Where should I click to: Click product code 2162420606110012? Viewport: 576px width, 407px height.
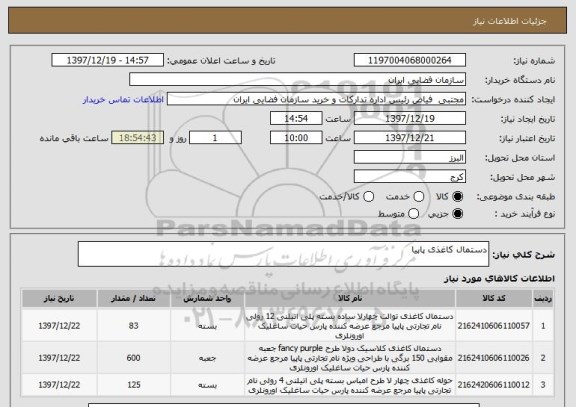494,385
